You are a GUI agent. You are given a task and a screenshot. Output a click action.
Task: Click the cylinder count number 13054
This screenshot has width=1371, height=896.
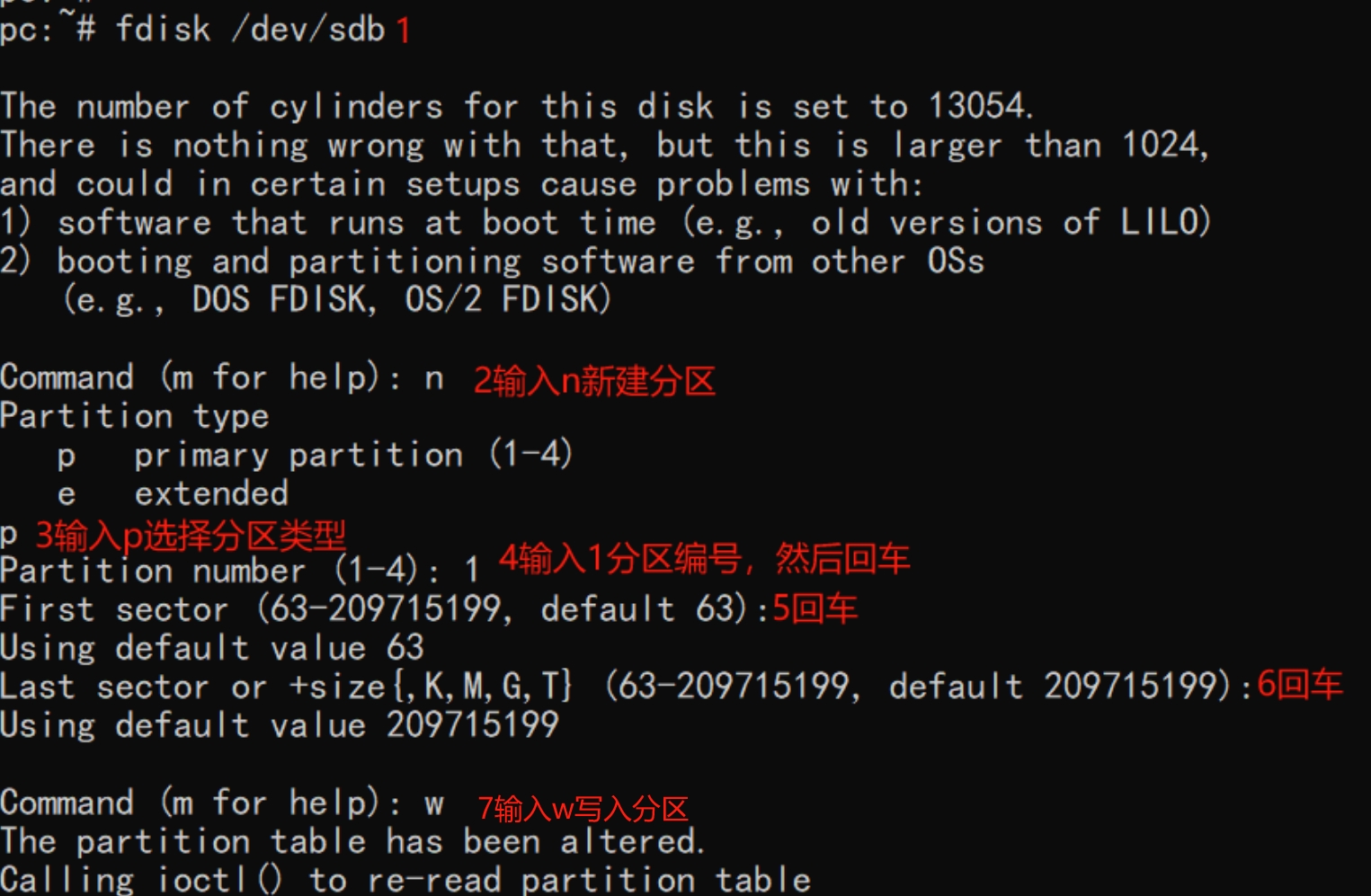pyautogui.click(x=977, y=106)
